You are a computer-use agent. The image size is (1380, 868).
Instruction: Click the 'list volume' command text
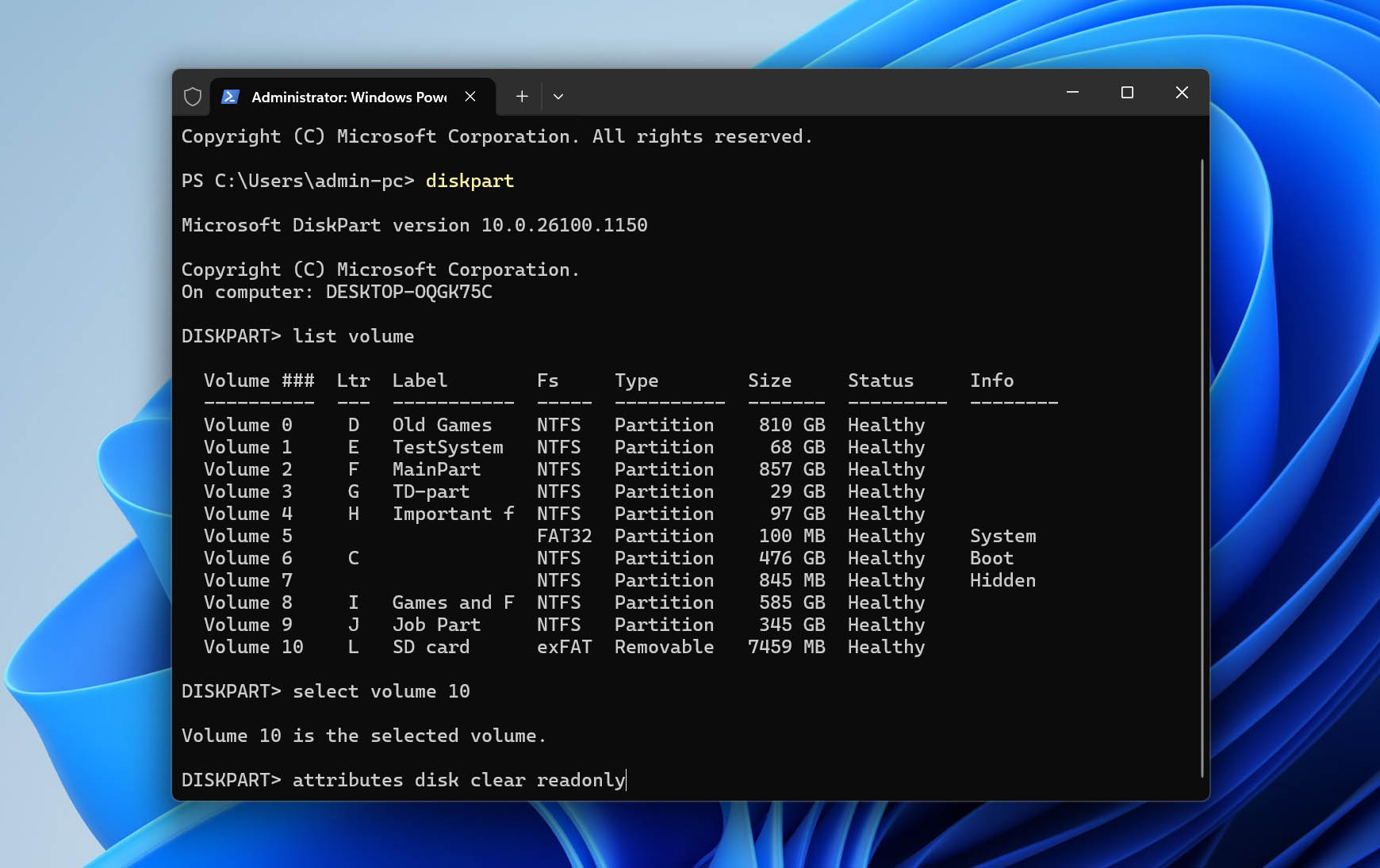click(x=353, y=336)
